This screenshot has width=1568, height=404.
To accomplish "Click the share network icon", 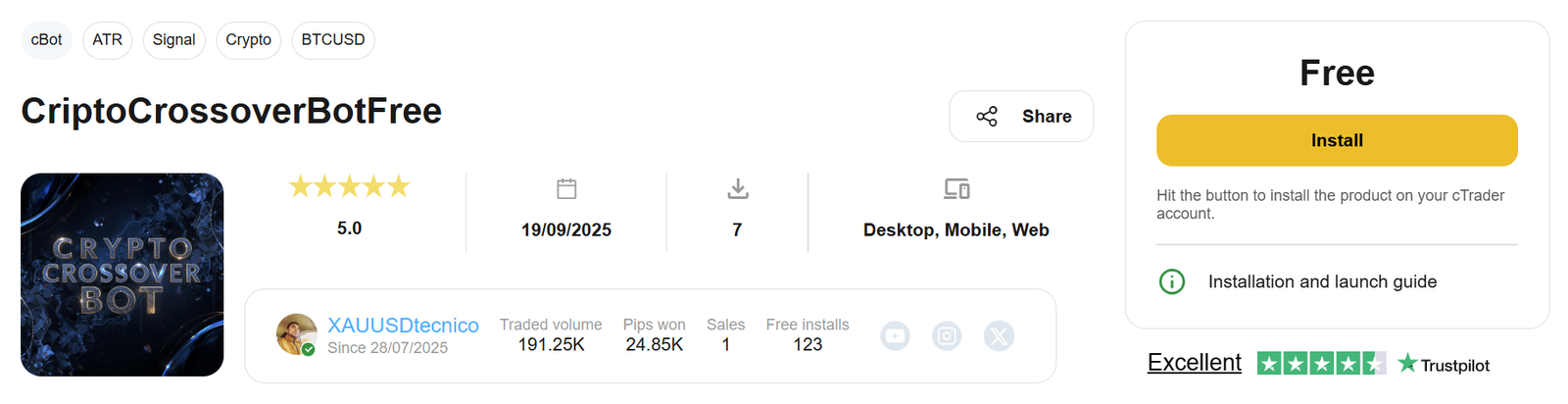I will coord(987,117).
